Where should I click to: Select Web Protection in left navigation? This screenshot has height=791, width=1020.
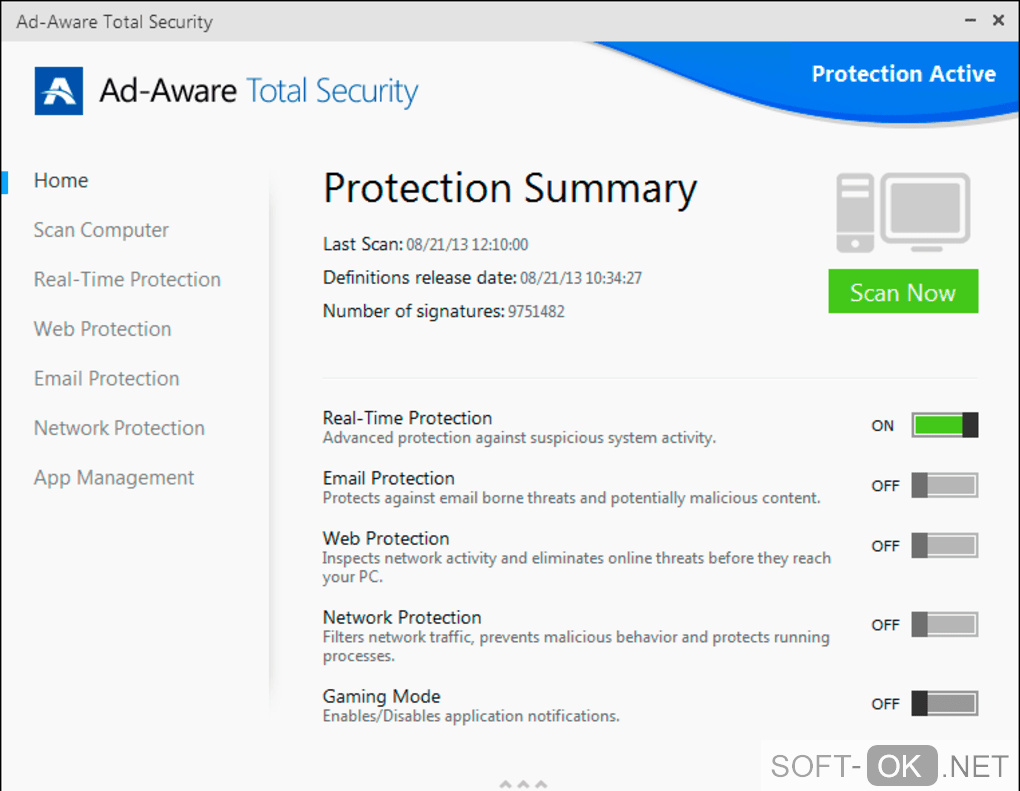pyautogui.click(x=102, y=329)
